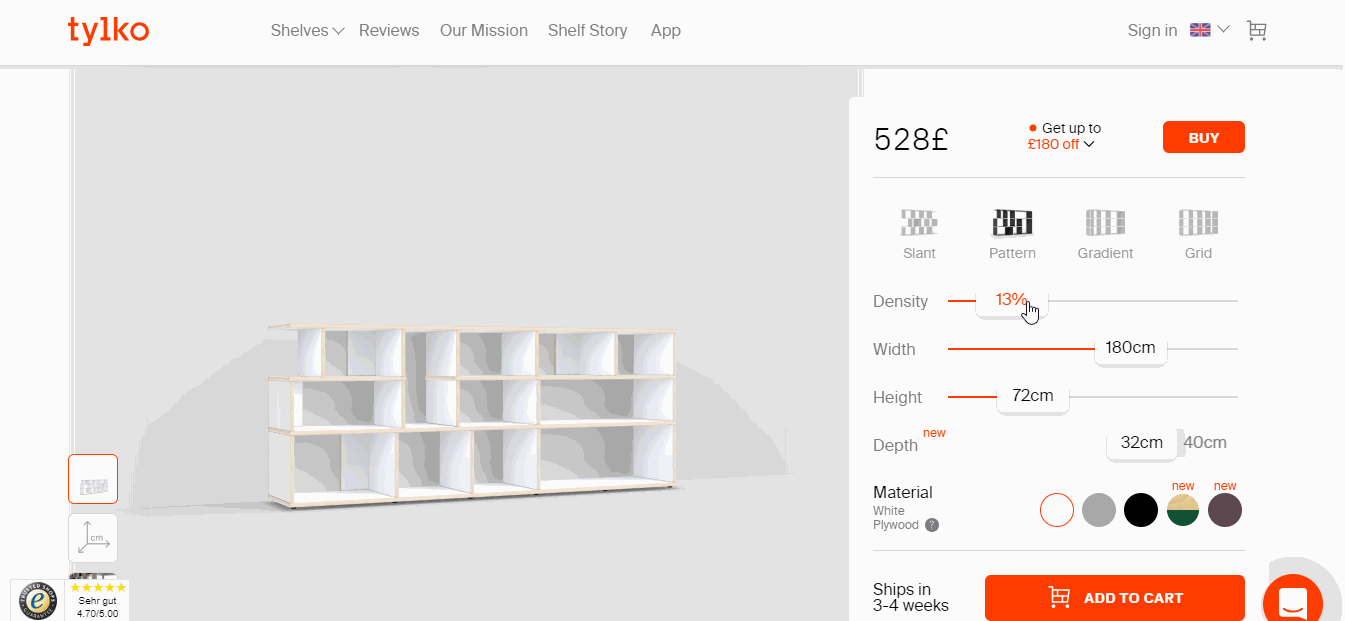Screen dimensions: 1345x621
Task: Open the shopping cart icon
Action: 1257,31
